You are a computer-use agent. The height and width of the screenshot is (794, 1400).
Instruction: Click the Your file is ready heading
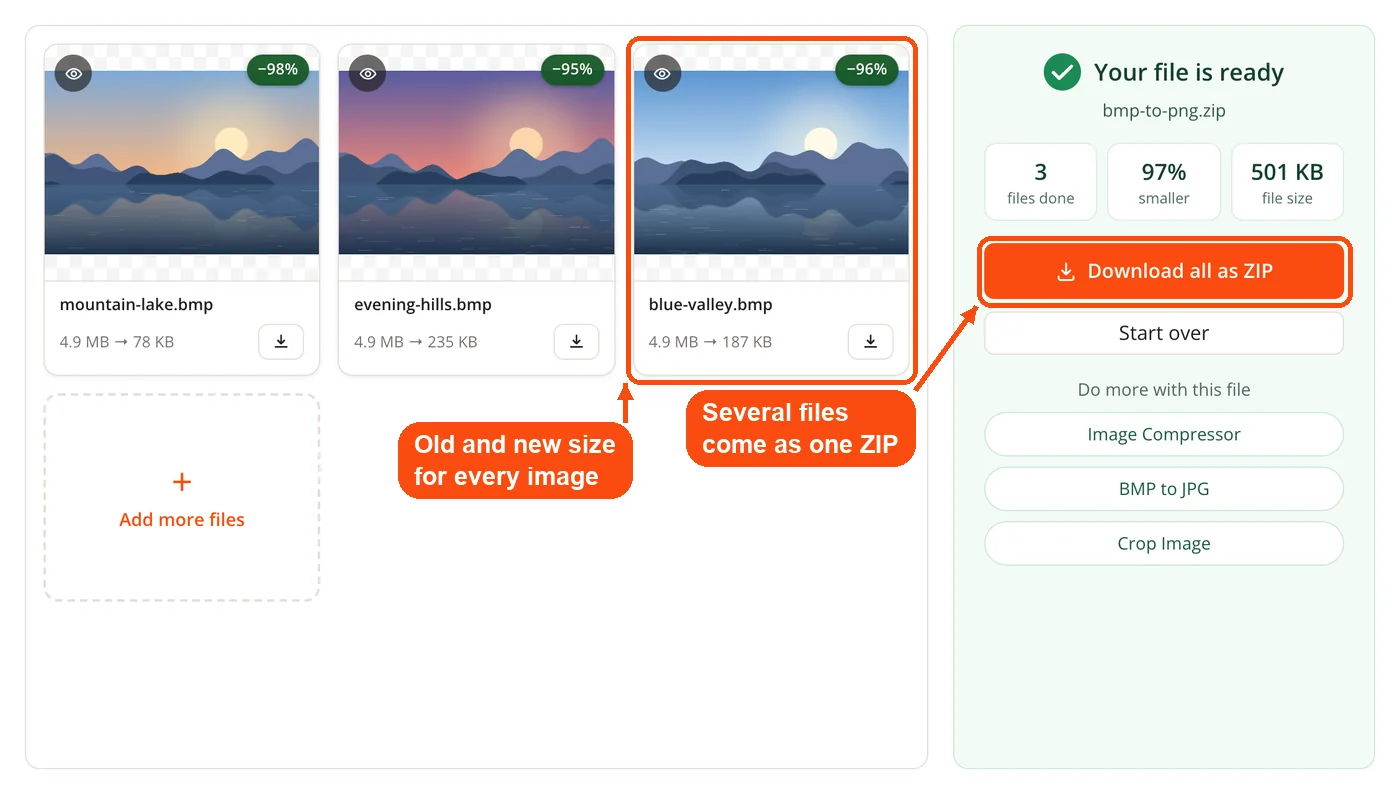coord(1189,72)
